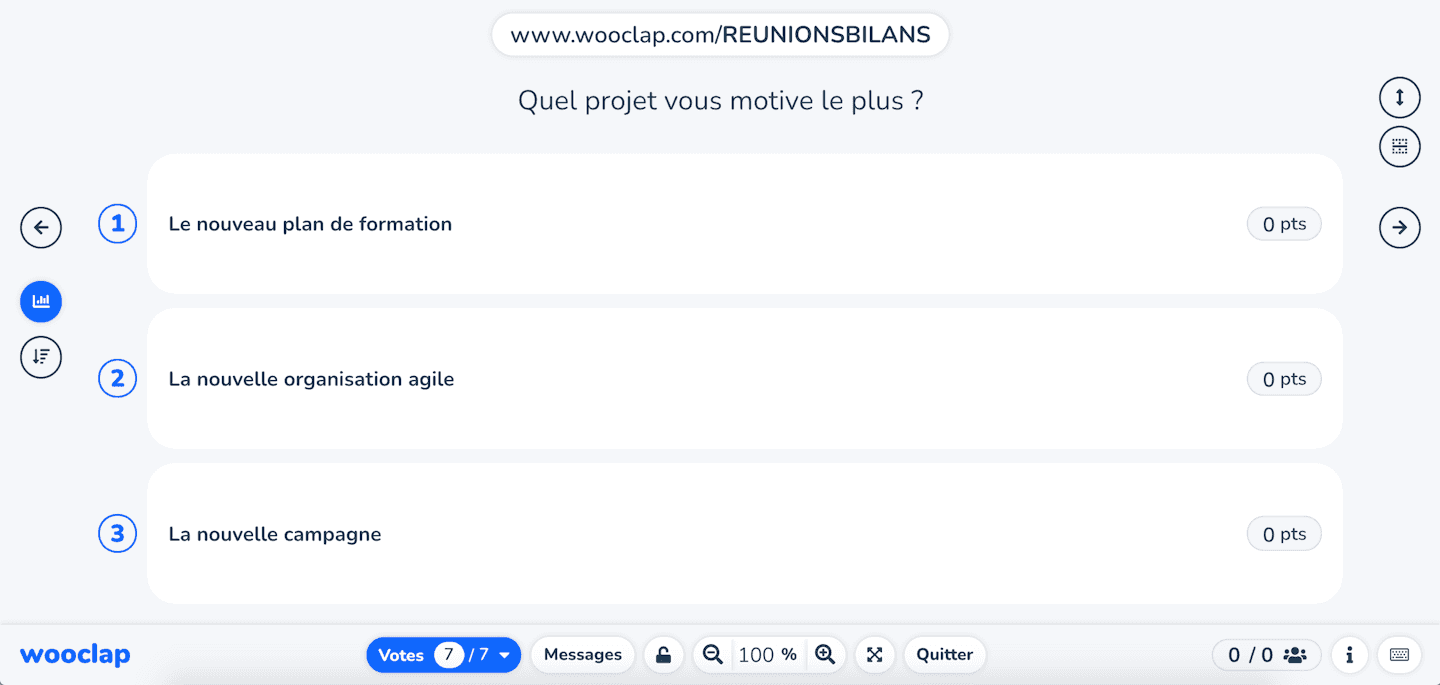Select answer 1 Le nouveau plan de formation
The height and width of the screenshot is (685, 1440).
pos(744,224)
